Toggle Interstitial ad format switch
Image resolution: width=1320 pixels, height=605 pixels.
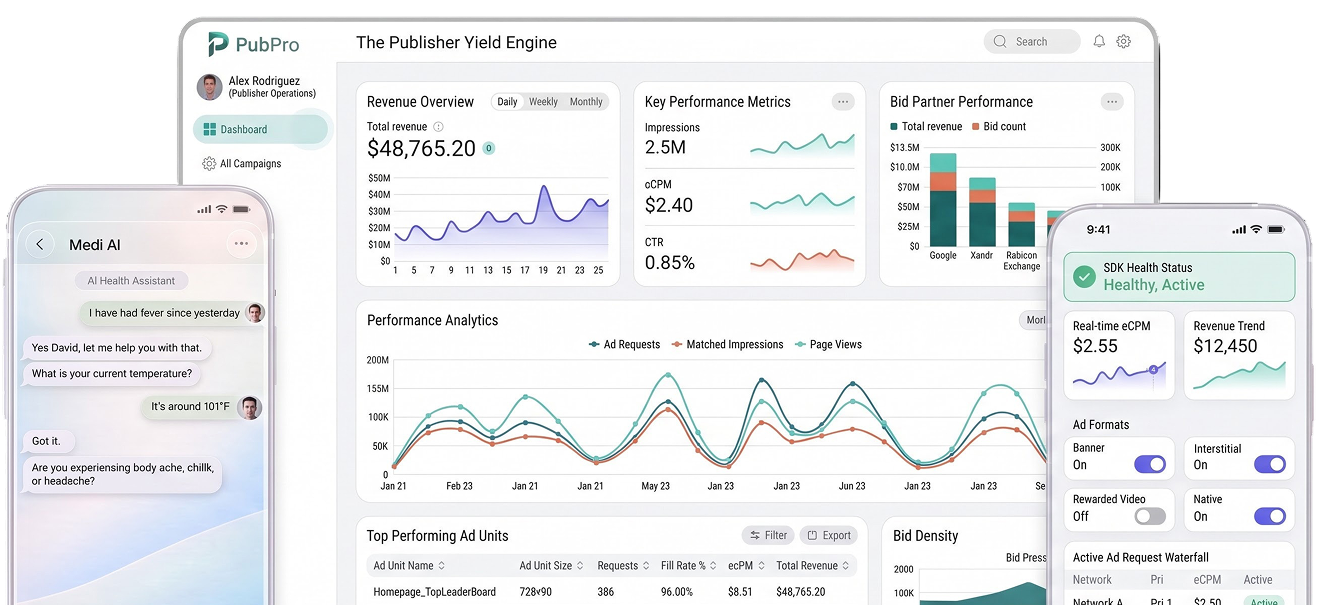pos(1270,464)
